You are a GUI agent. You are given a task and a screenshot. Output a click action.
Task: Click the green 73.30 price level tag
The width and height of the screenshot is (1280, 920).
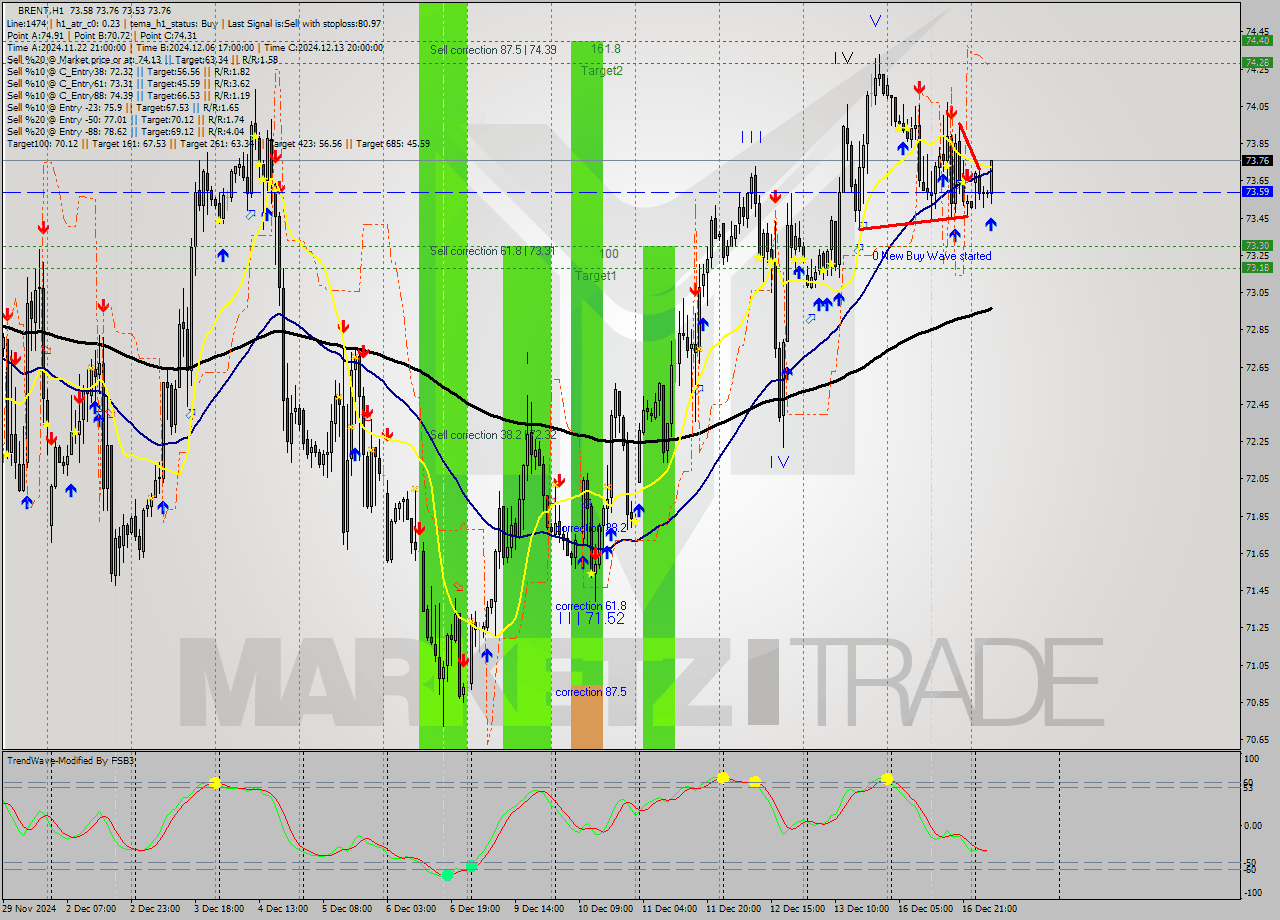point(1257,245)
